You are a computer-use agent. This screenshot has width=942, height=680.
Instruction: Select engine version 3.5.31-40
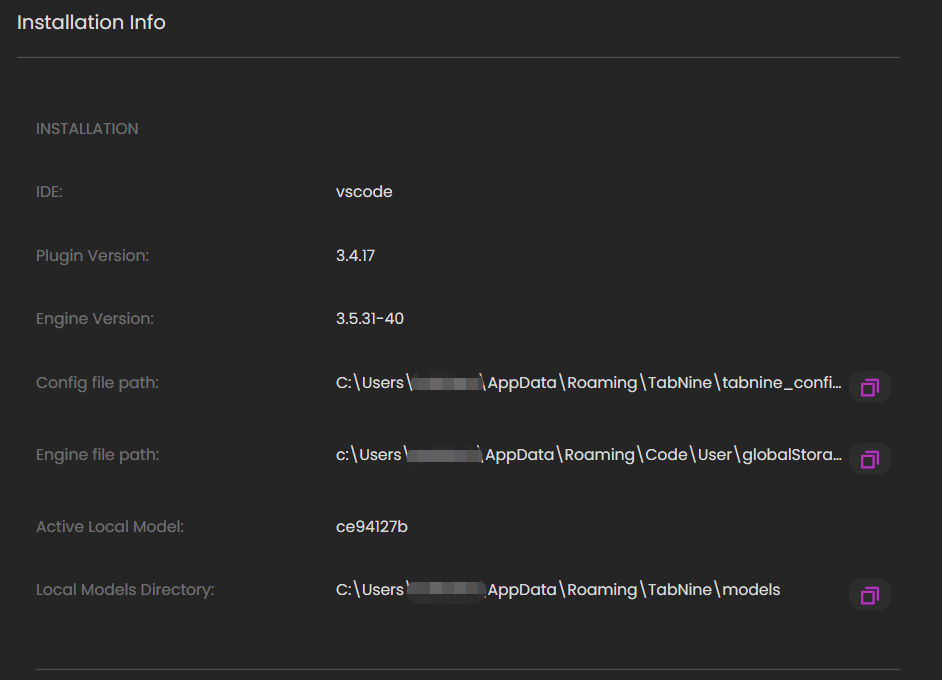(369, 318)
